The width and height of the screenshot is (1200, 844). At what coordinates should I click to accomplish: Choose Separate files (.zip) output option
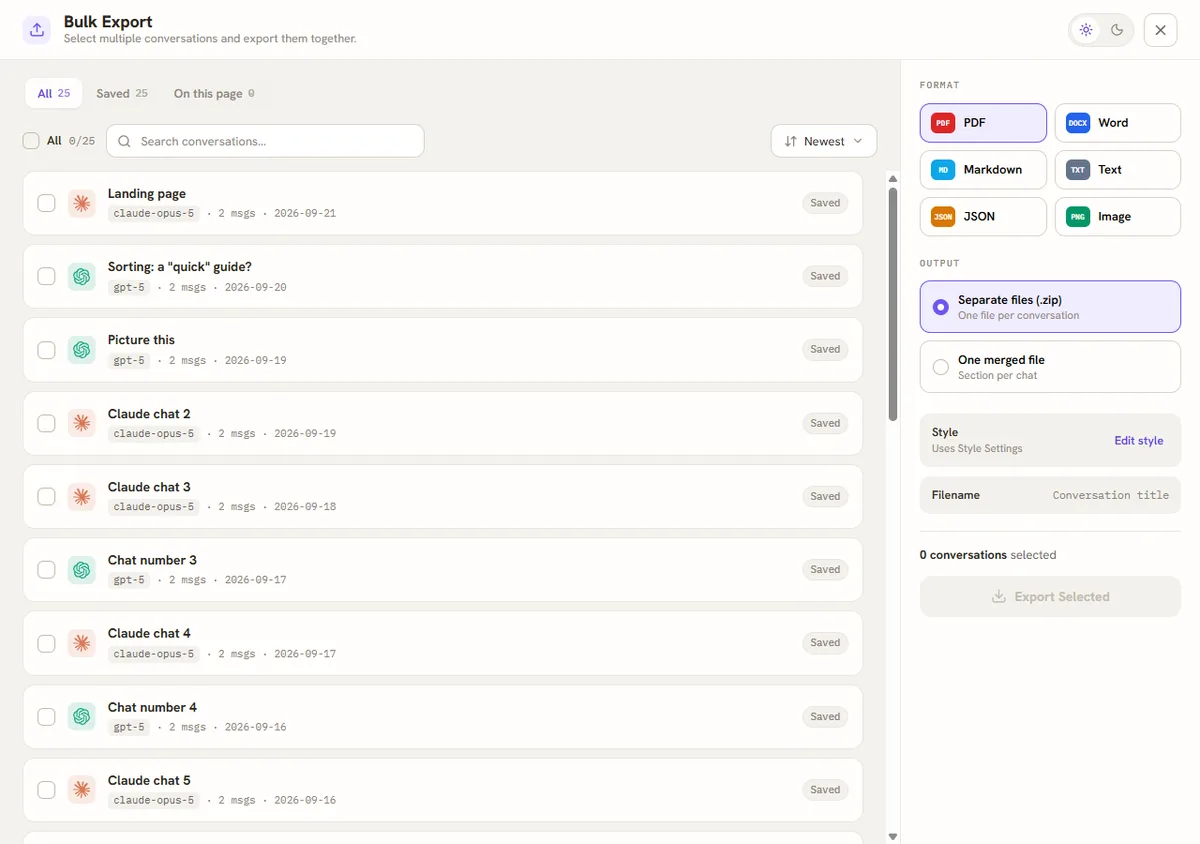[x=1050, y=306]
